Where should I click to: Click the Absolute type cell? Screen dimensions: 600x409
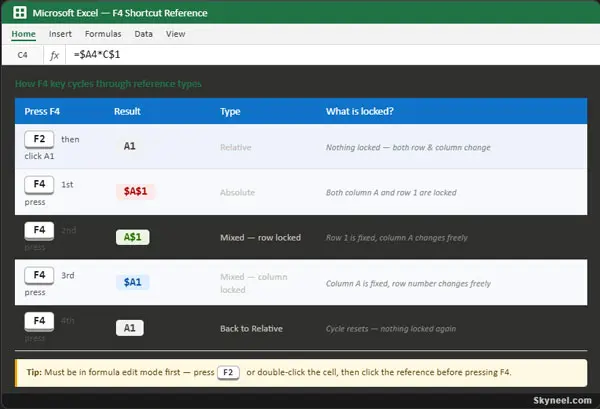(237, 192)
